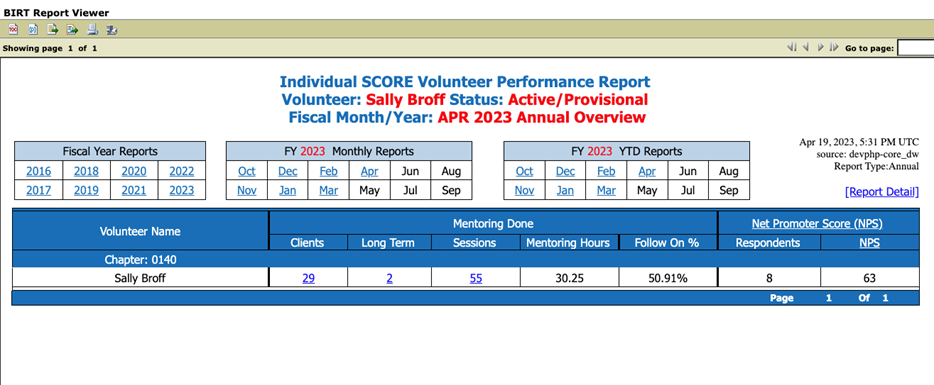Click Sep in the YTD Reports grid
Screen dimensions: 934x385
pyautogui.click(x=728, y=191)
